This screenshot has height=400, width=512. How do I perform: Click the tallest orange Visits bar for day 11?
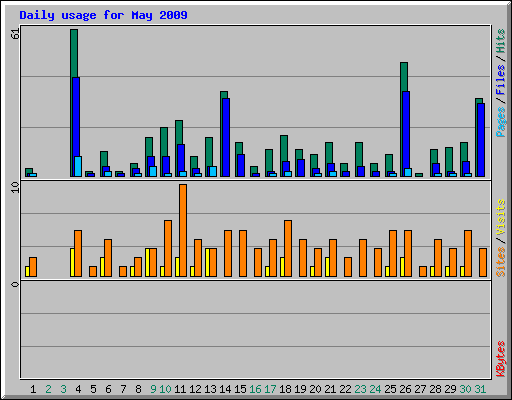pyautogui.click(x=183, y=230)
